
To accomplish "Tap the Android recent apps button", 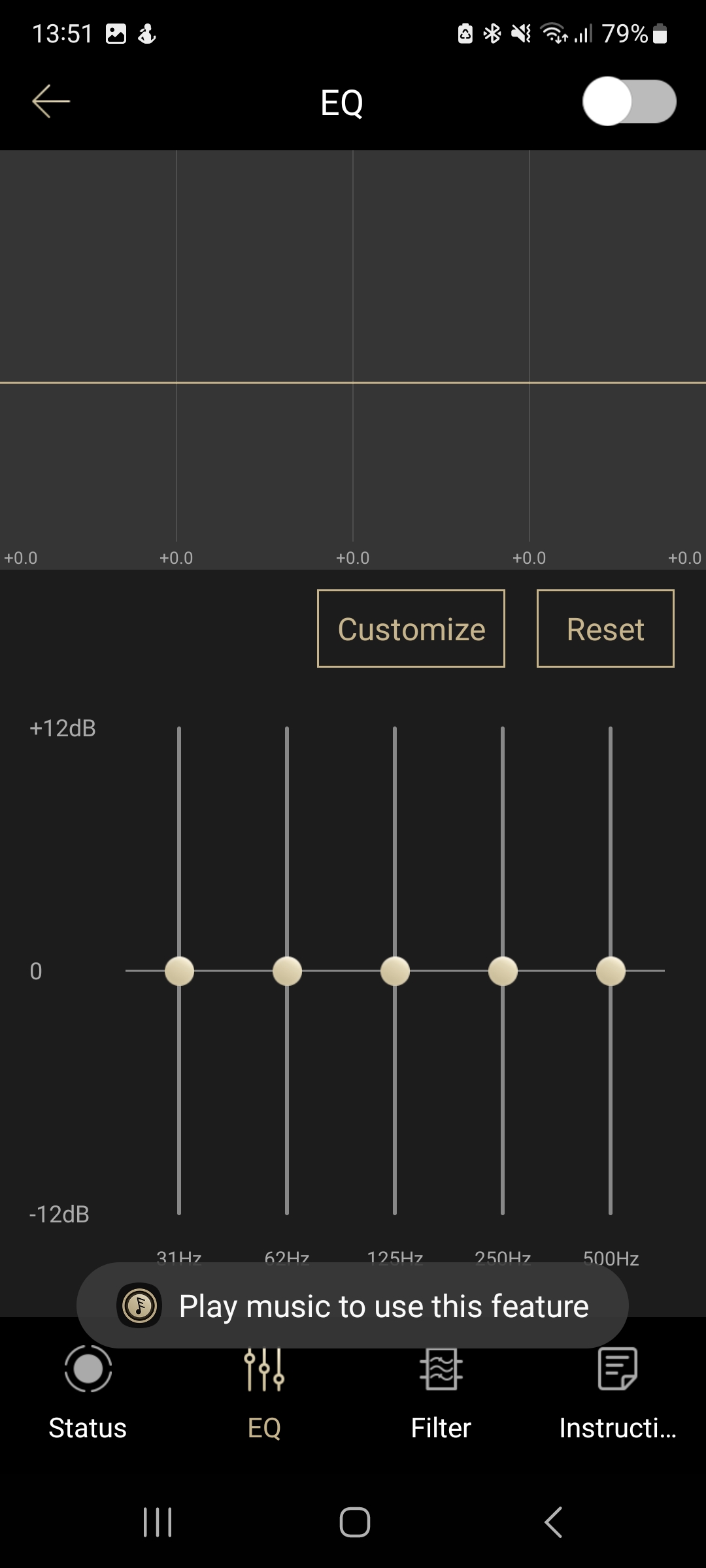I will coord(158,1522).
